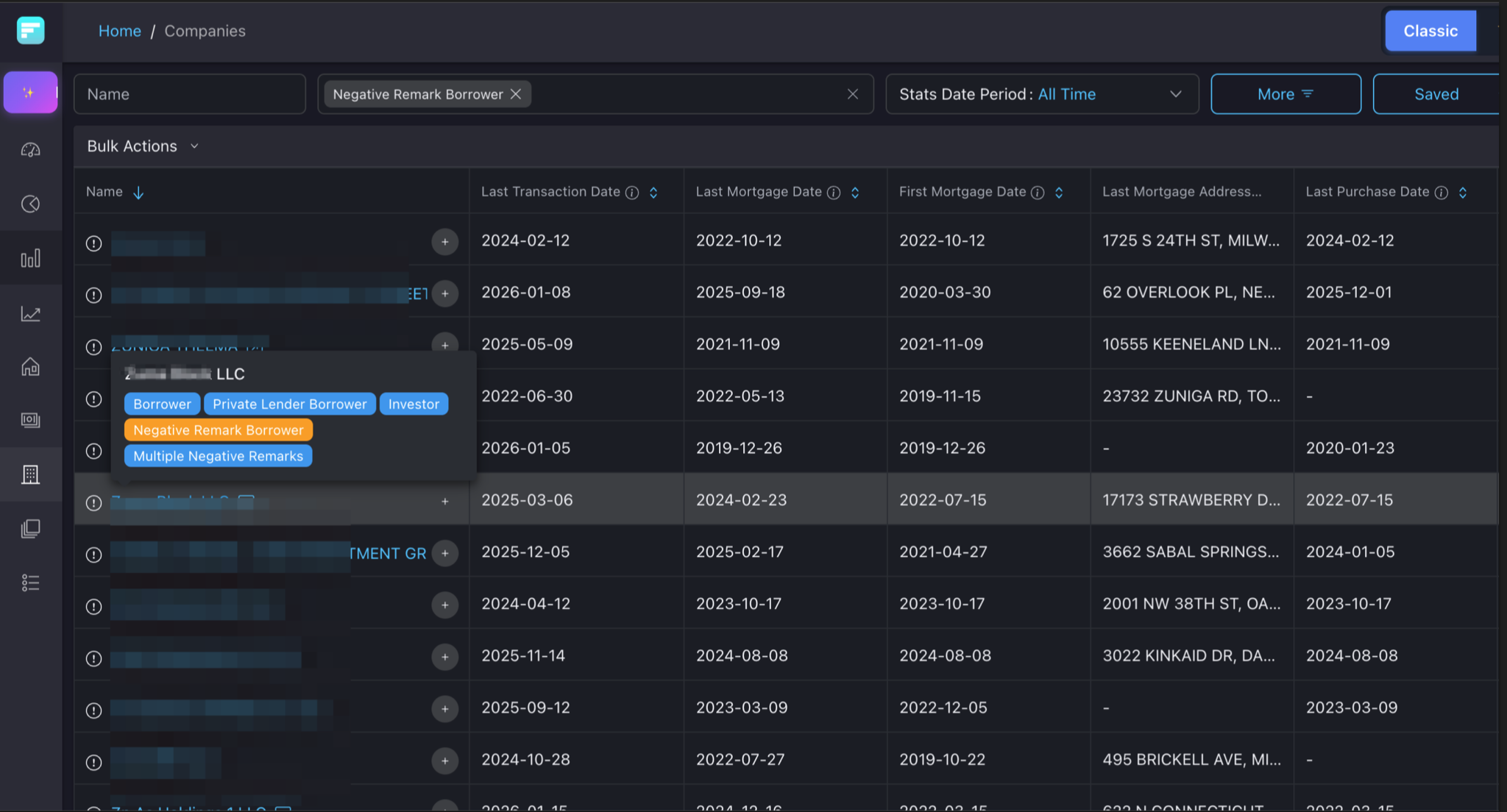
Task: Click the purple AI sparkle sidebar icon
Action: point(30,93)
